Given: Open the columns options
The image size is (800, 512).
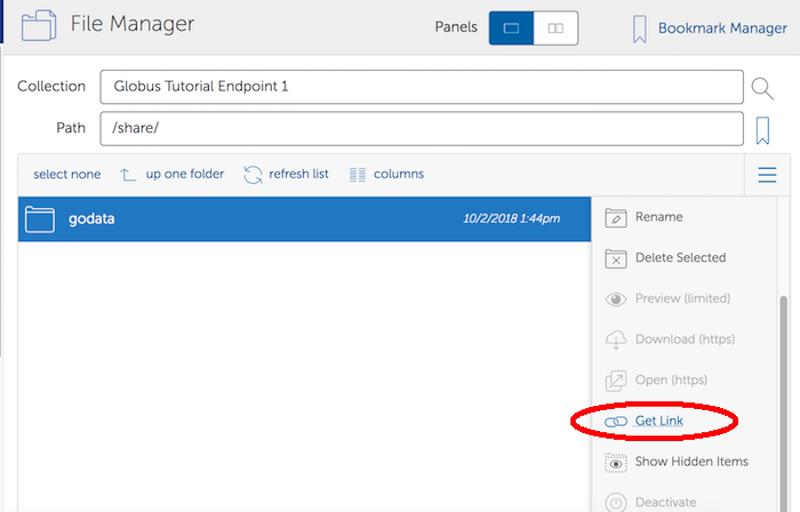Looking at the screenshot, I should point(398,174).
